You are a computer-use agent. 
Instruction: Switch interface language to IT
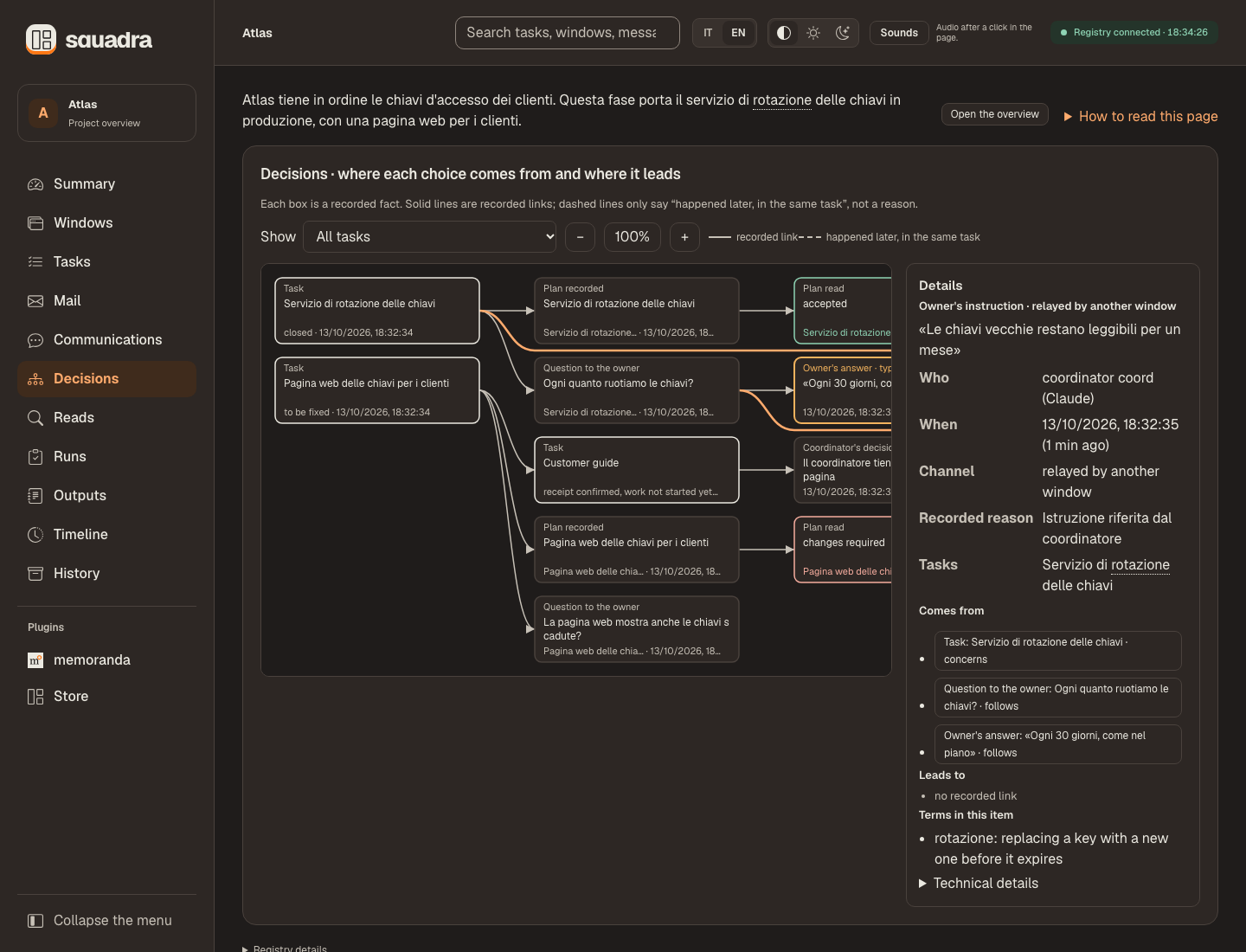click(x=708, y=33)
